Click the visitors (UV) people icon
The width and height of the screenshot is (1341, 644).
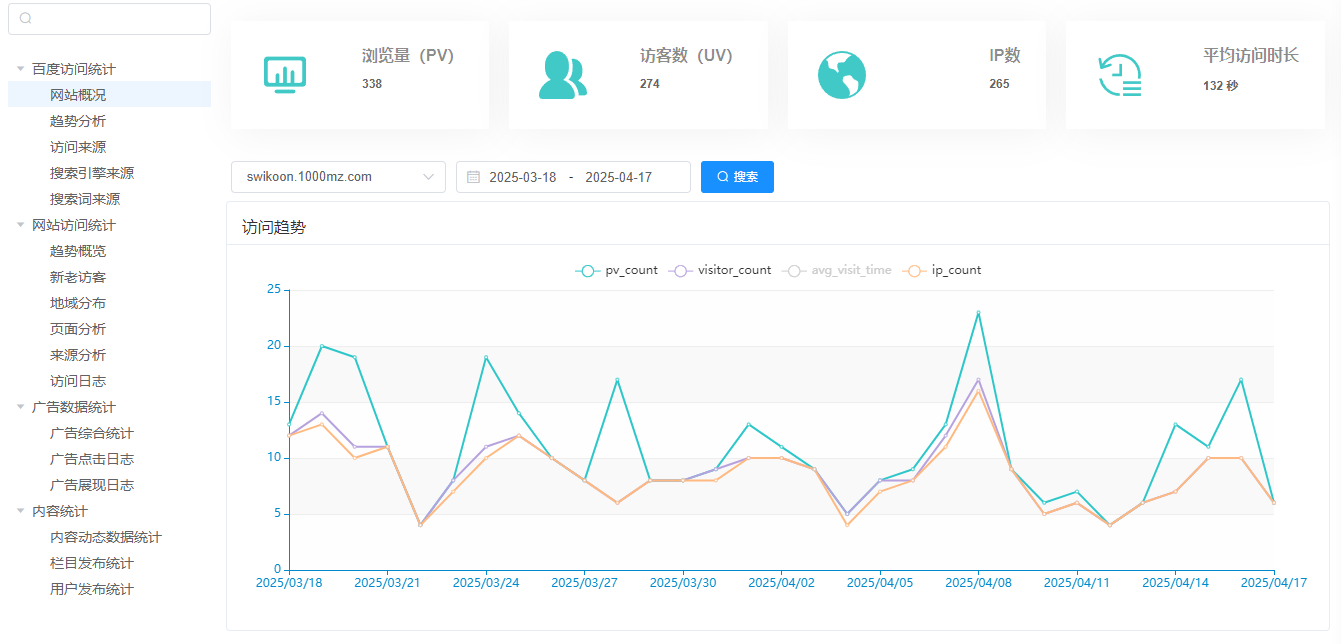point(562,75)
